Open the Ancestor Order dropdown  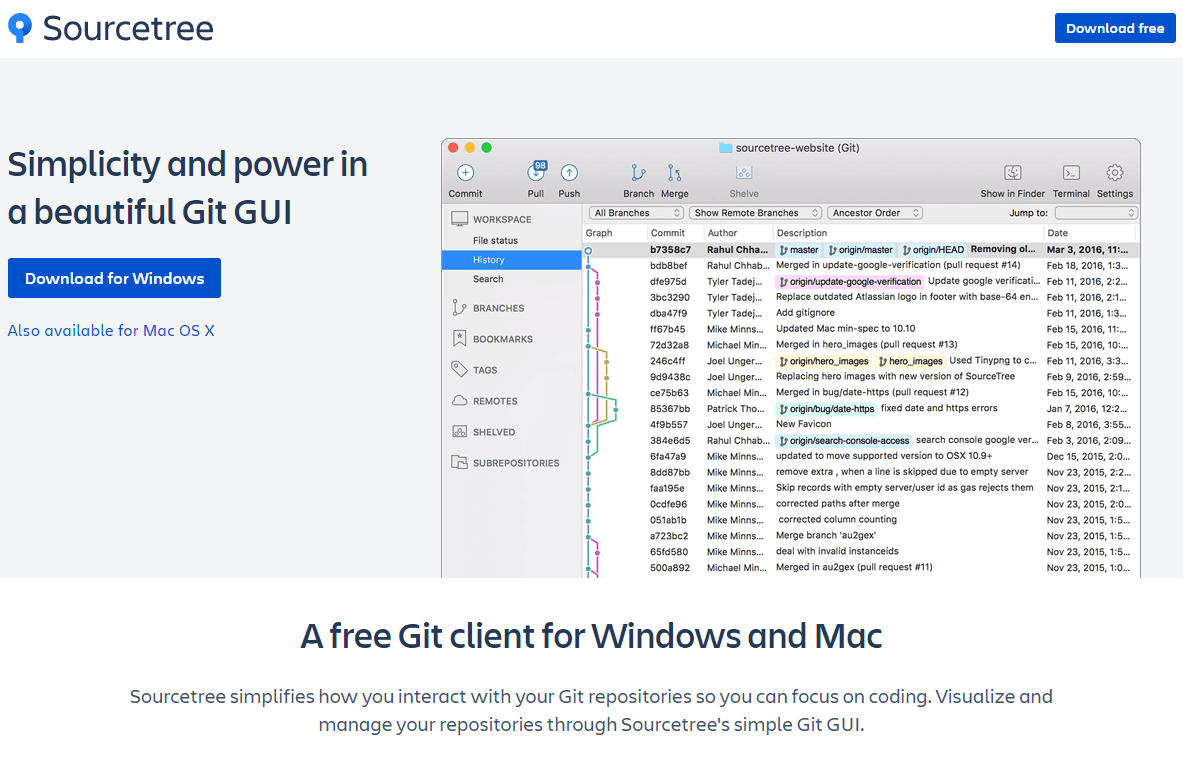pyautogui.click(x=875, y=213)
